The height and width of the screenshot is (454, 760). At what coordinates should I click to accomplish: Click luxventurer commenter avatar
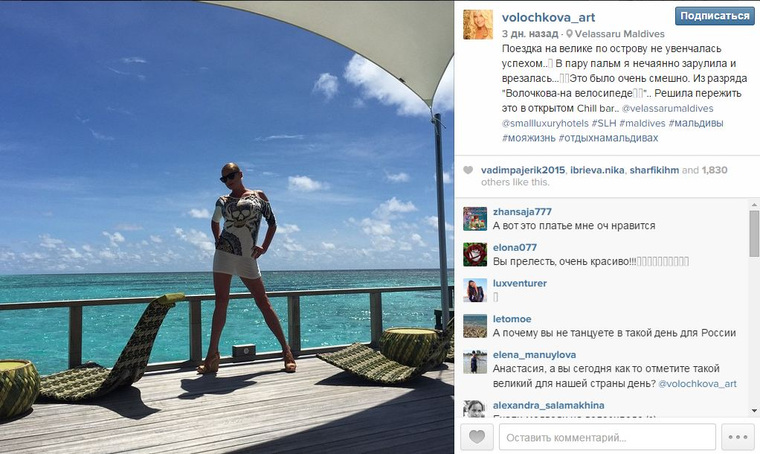tap(475, 290)
